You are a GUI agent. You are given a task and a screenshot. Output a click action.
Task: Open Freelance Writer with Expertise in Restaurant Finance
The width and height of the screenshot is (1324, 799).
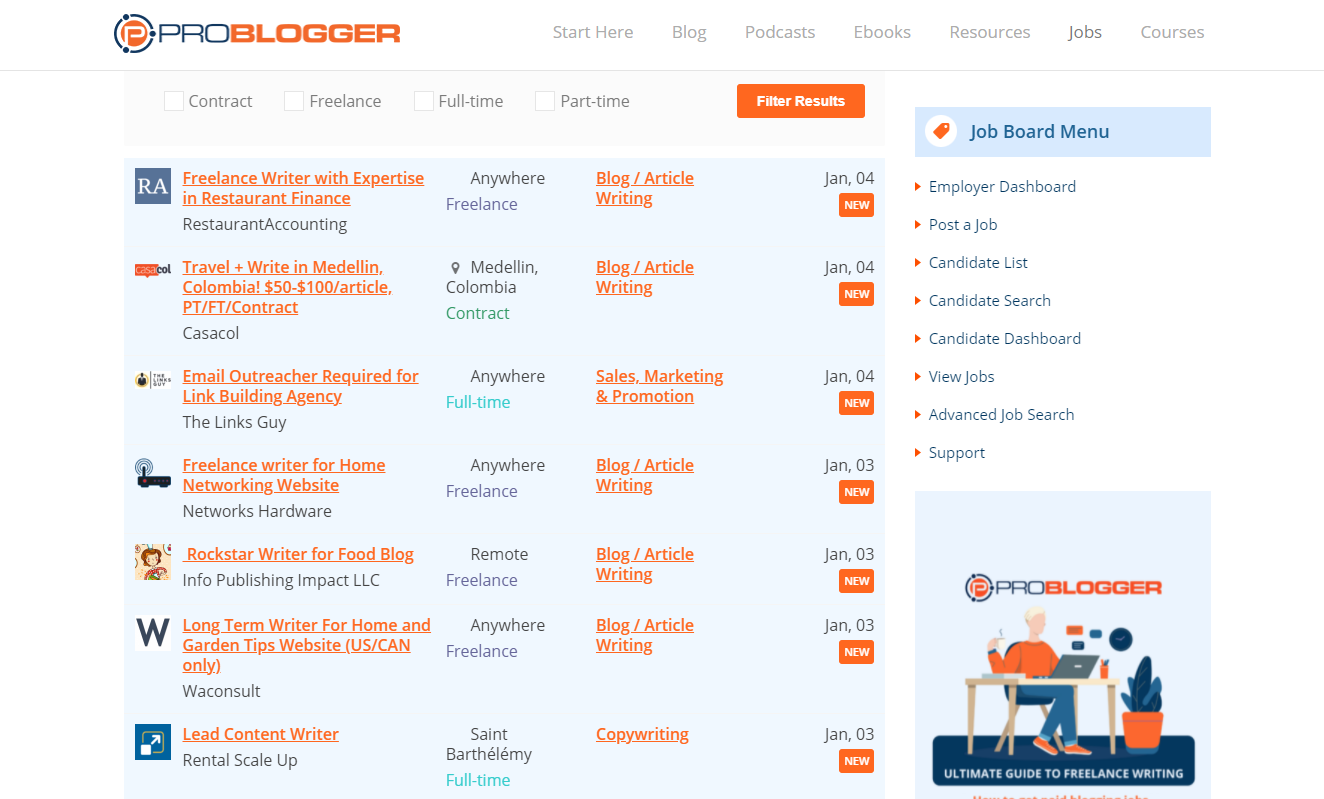(x=303, y=188)
